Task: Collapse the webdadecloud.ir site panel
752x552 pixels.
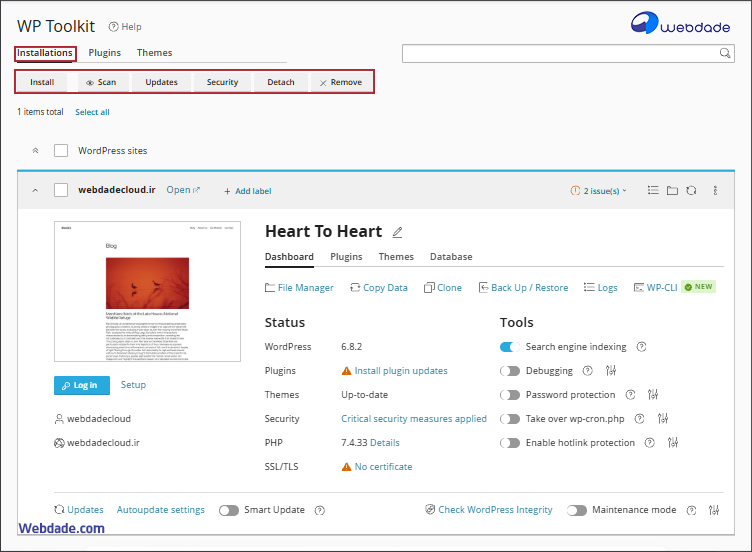Action: (x=35, y=190)
